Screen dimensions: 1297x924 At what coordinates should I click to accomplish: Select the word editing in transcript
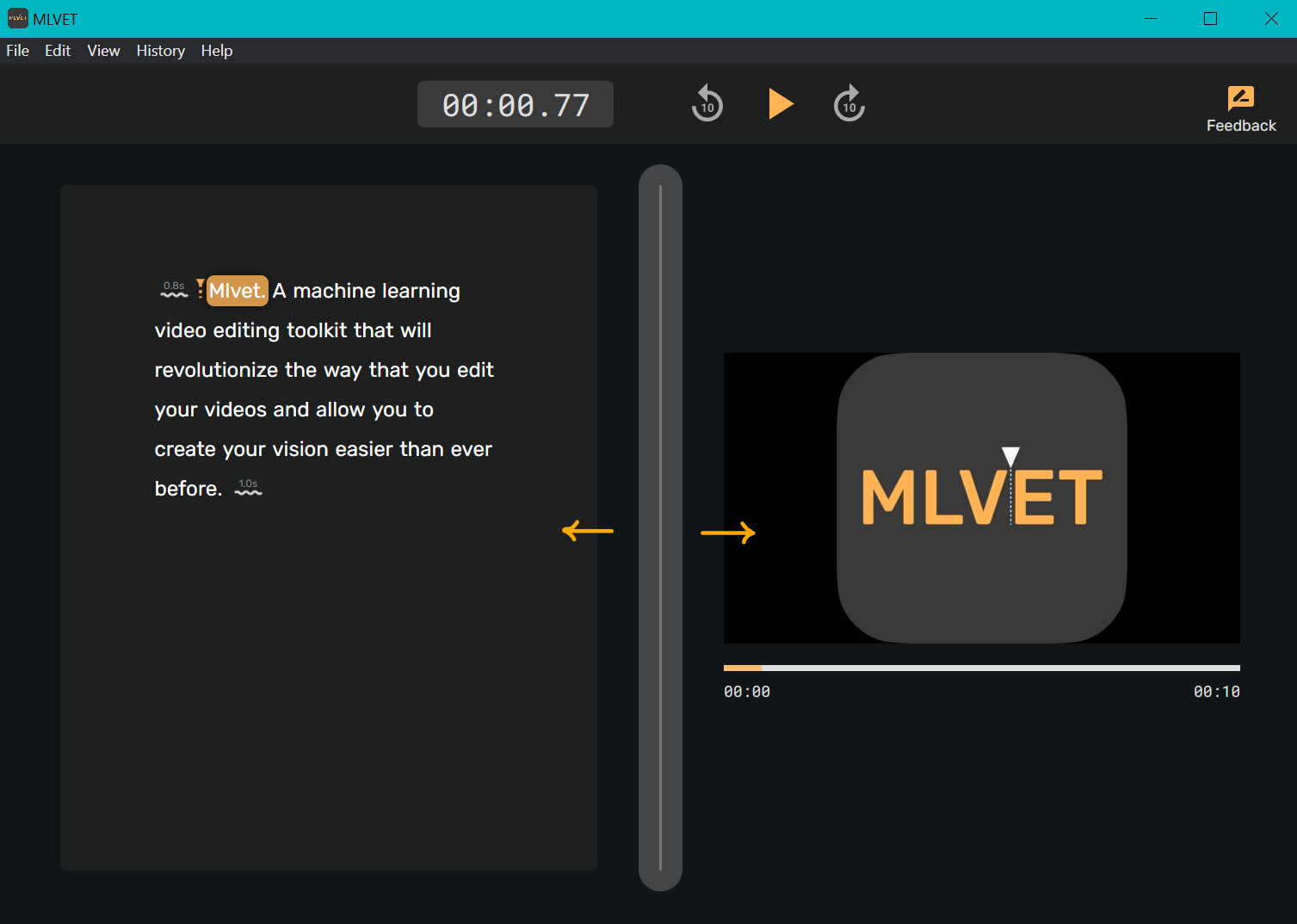tap(247, 331)
